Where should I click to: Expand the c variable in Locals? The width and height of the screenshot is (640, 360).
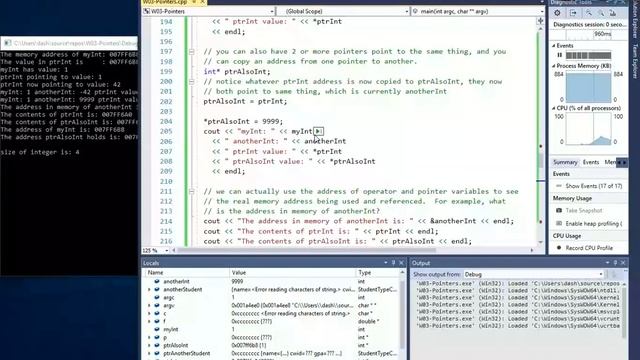(x=149, y=313)
